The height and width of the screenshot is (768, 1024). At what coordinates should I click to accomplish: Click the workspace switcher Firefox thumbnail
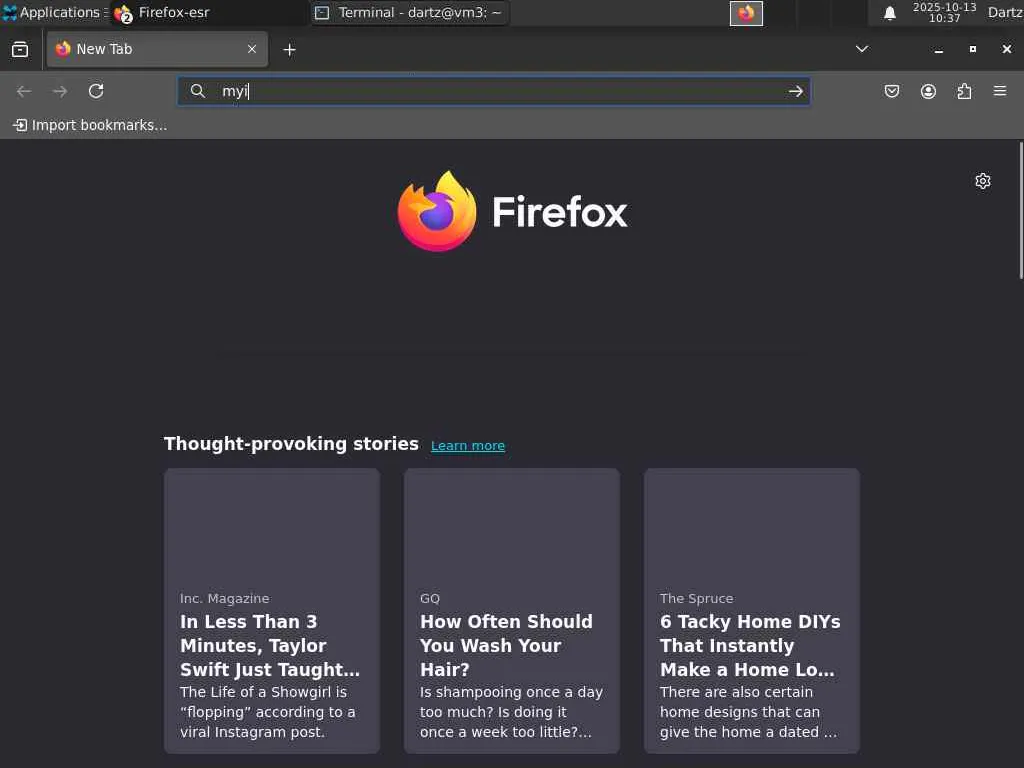[746, 13]
